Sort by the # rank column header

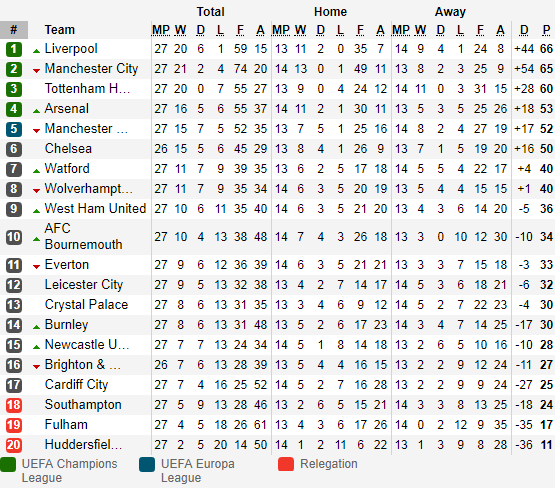click(x=14, y=30)
